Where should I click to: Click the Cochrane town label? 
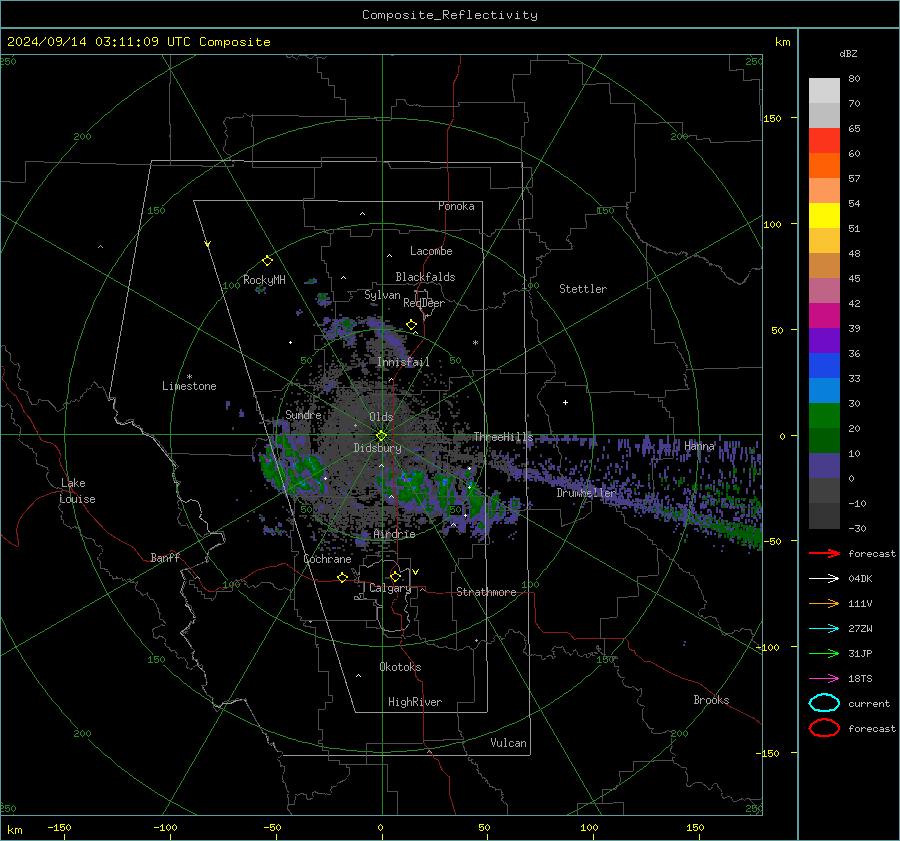[x=327, y=559]
